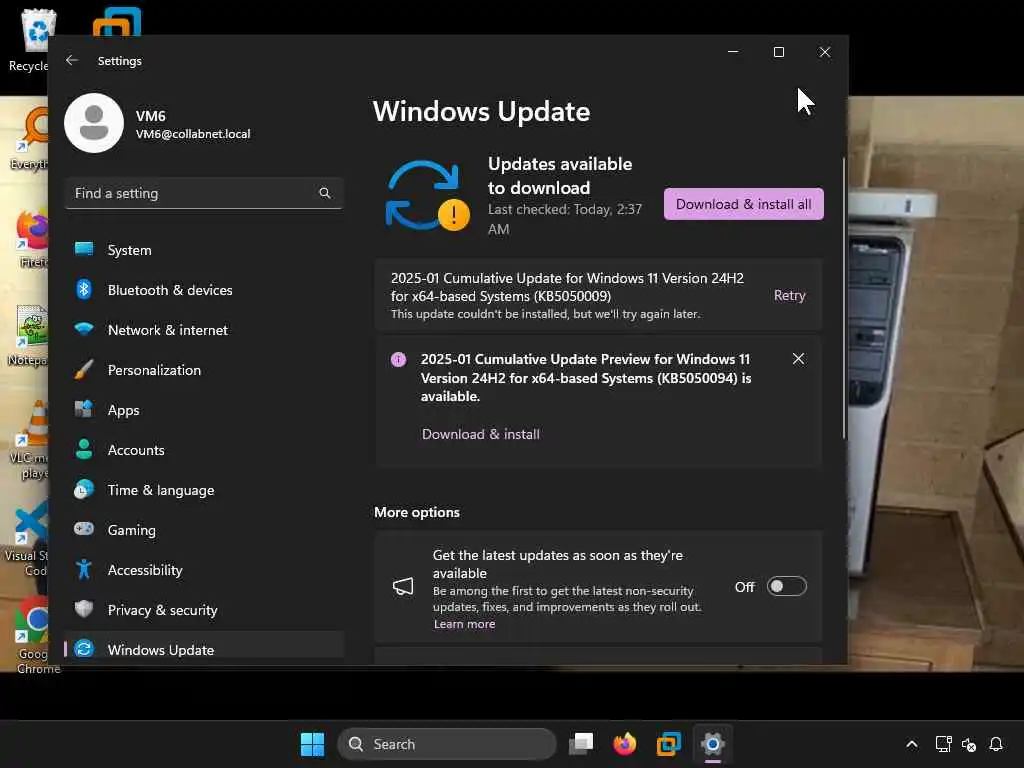The image size is (1024, 768).
Task: Open Firefox from the taskbar
Action: (x=624, y=744)
